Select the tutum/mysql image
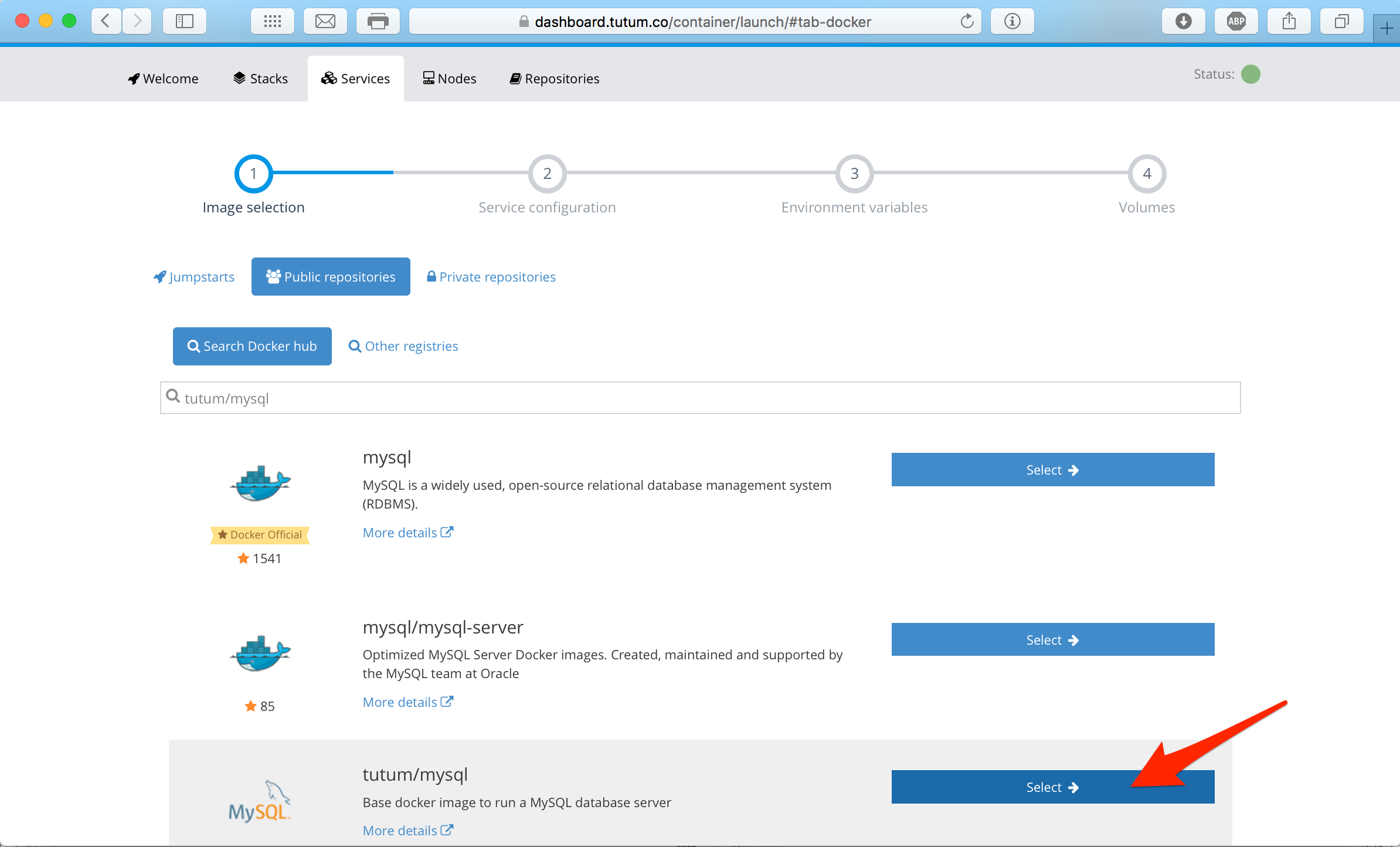Image resolution: width=1400 pixels, height=847 pixels. [x=1053, y=787]
